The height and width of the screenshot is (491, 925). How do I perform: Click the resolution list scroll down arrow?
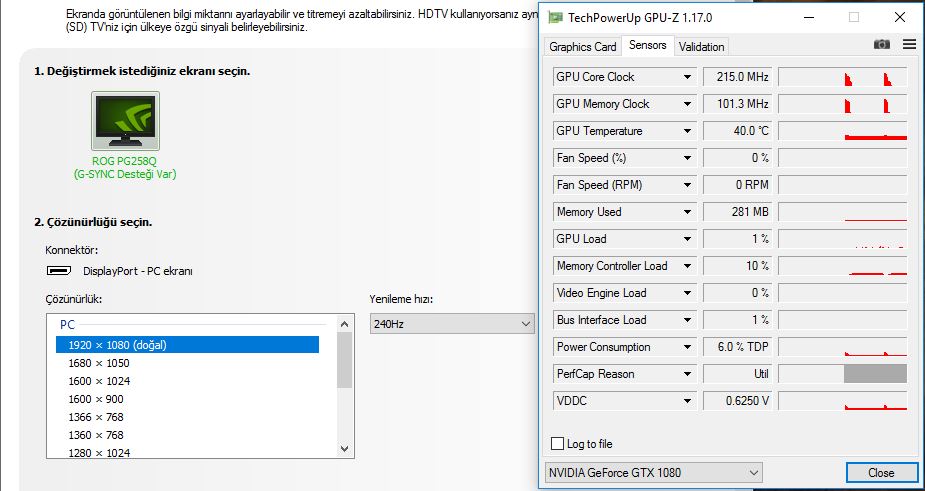point(345,449)
